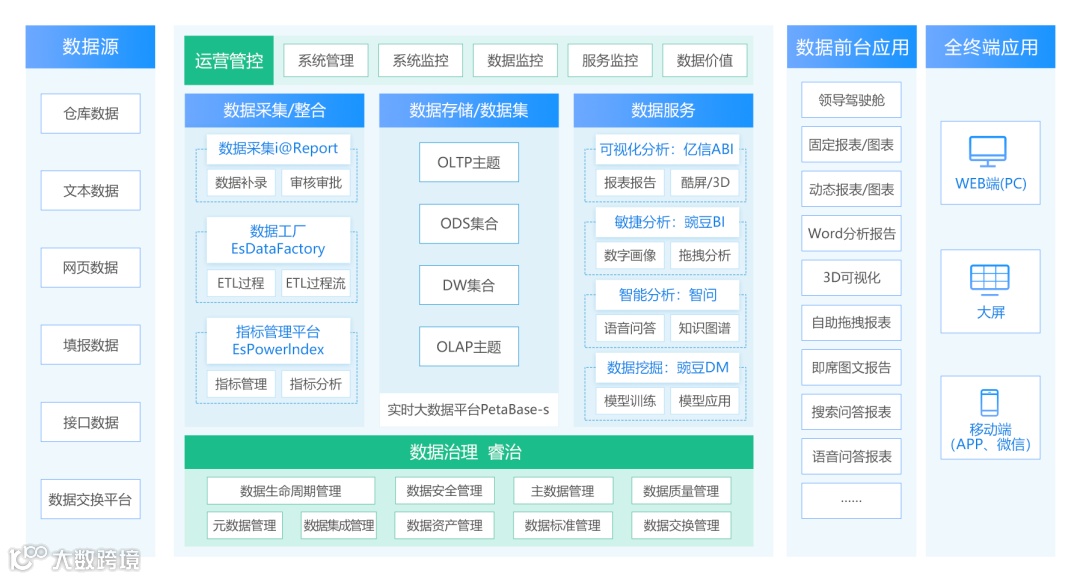
Task: Click the 数据治理 睿治 green bar
Action: tap(468, 452)
